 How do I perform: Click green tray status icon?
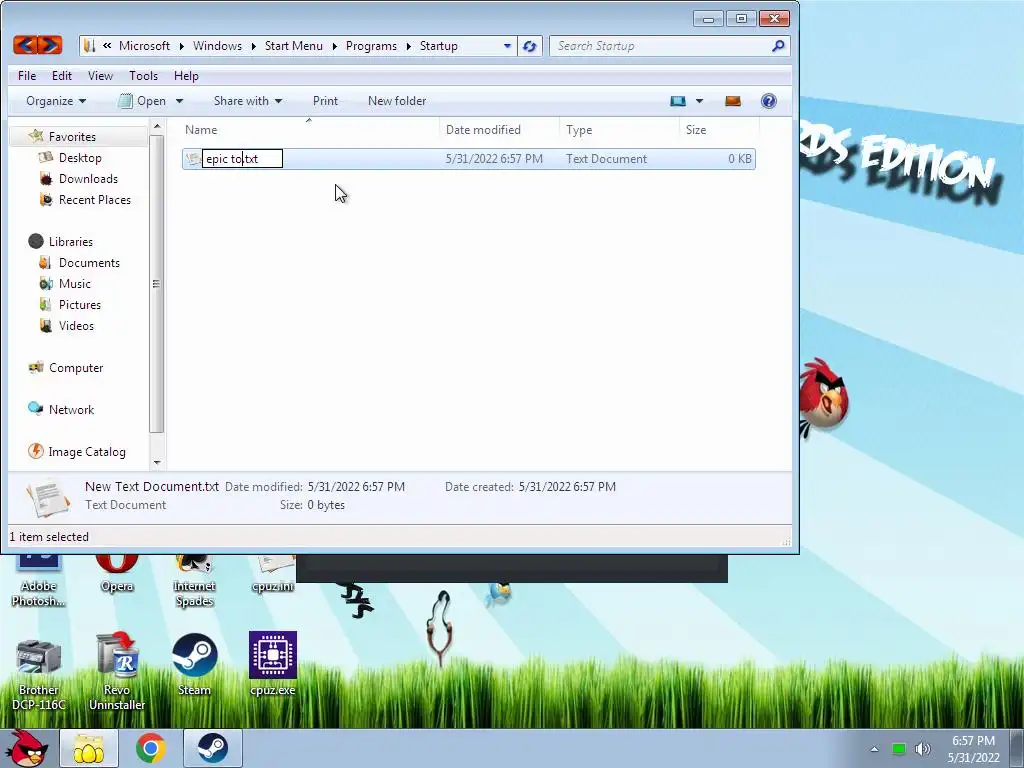tap(899, 749)
